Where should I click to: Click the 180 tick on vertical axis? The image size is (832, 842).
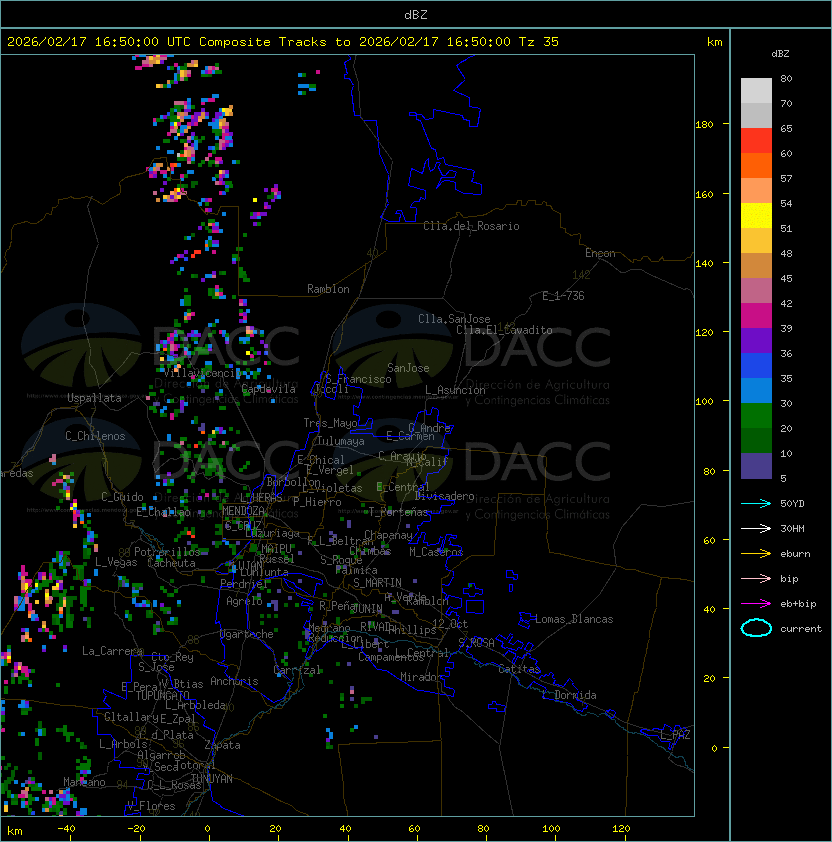pyautogui.click(x=704, y=125)
